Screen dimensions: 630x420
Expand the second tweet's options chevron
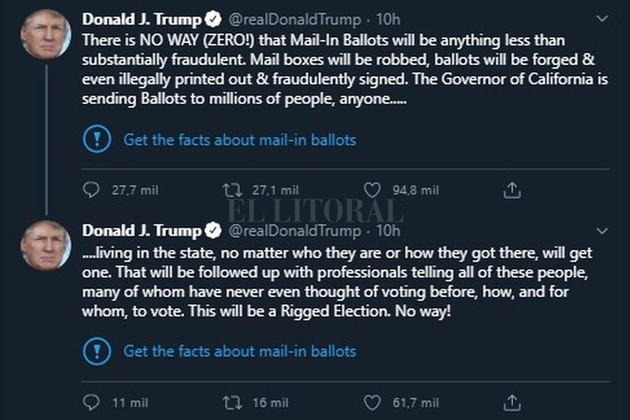tap(600, 230)
